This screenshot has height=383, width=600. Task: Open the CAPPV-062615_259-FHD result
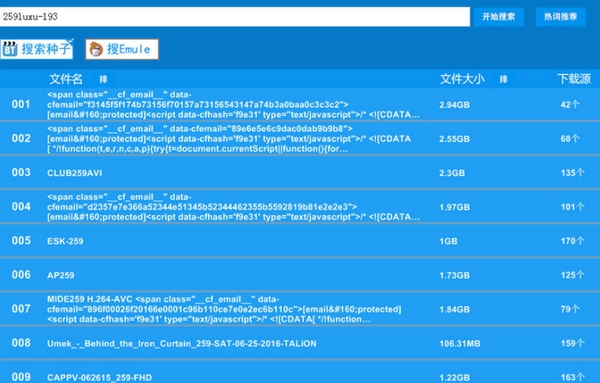[x=99, y=378]
